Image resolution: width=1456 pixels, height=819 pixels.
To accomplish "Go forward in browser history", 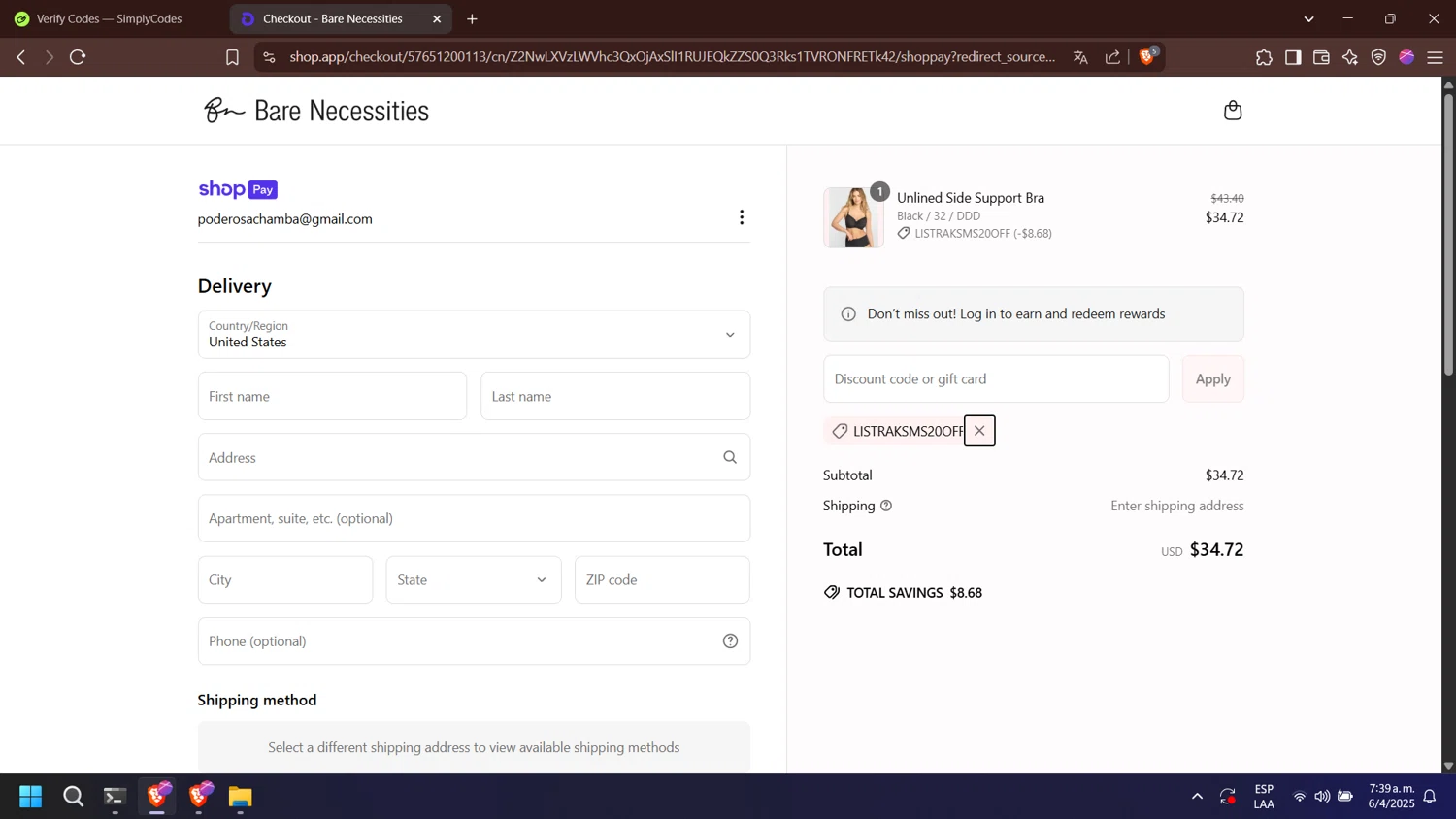I will pos(50,57).
